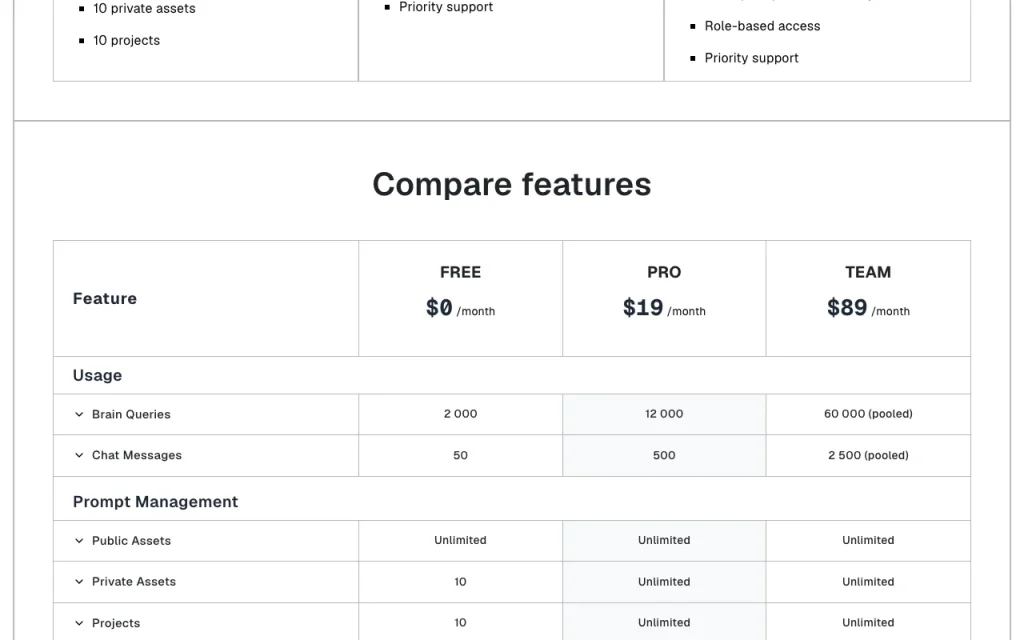The height and width of the screenshot is (640, 1024).
Task: Click the FREE Private Assets value 10
Action: coord(460,582)
